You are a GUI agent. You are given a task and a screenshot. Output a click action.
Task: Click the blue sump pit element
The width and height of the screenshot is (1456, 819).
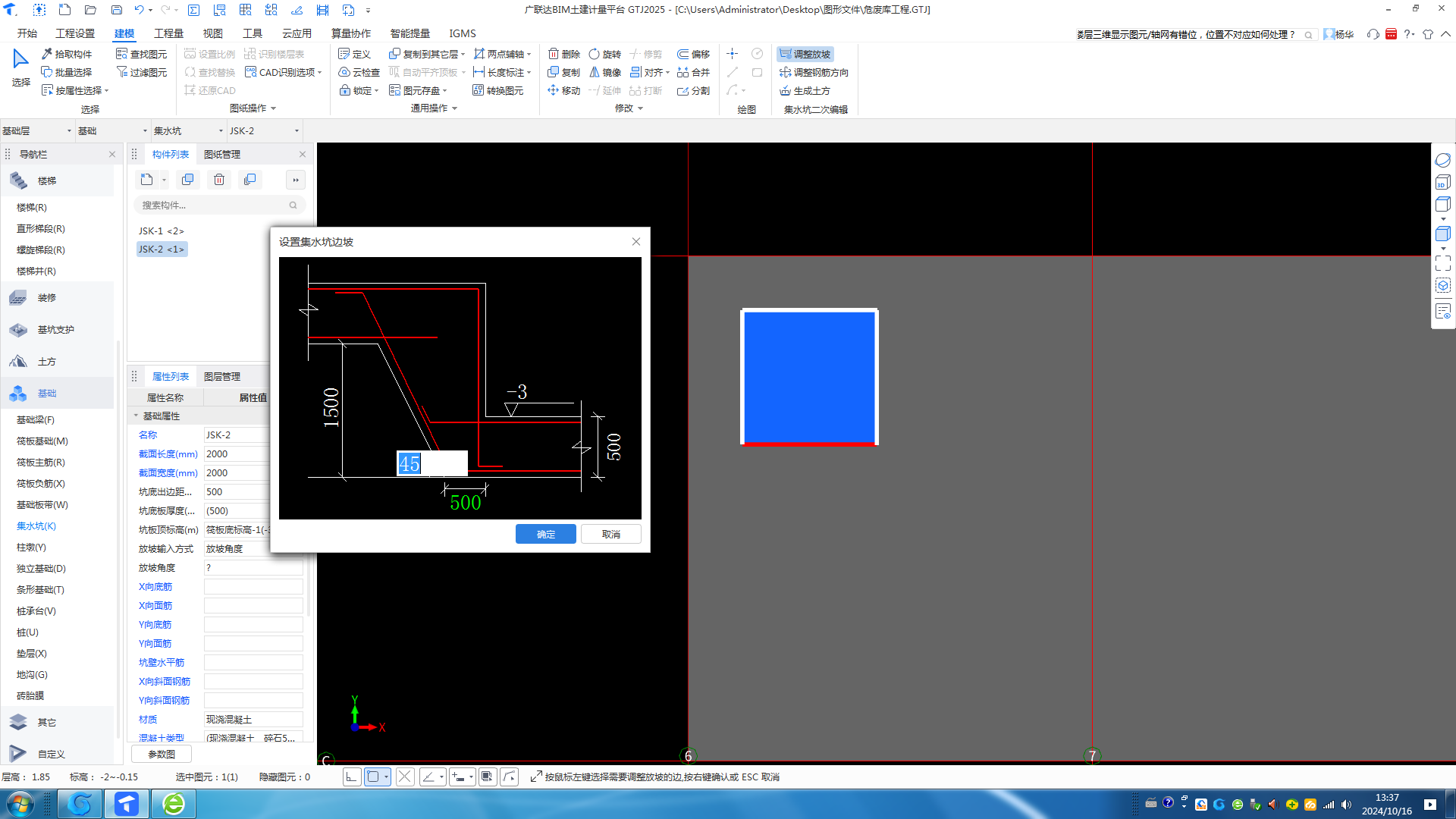[x=809, y=376]
